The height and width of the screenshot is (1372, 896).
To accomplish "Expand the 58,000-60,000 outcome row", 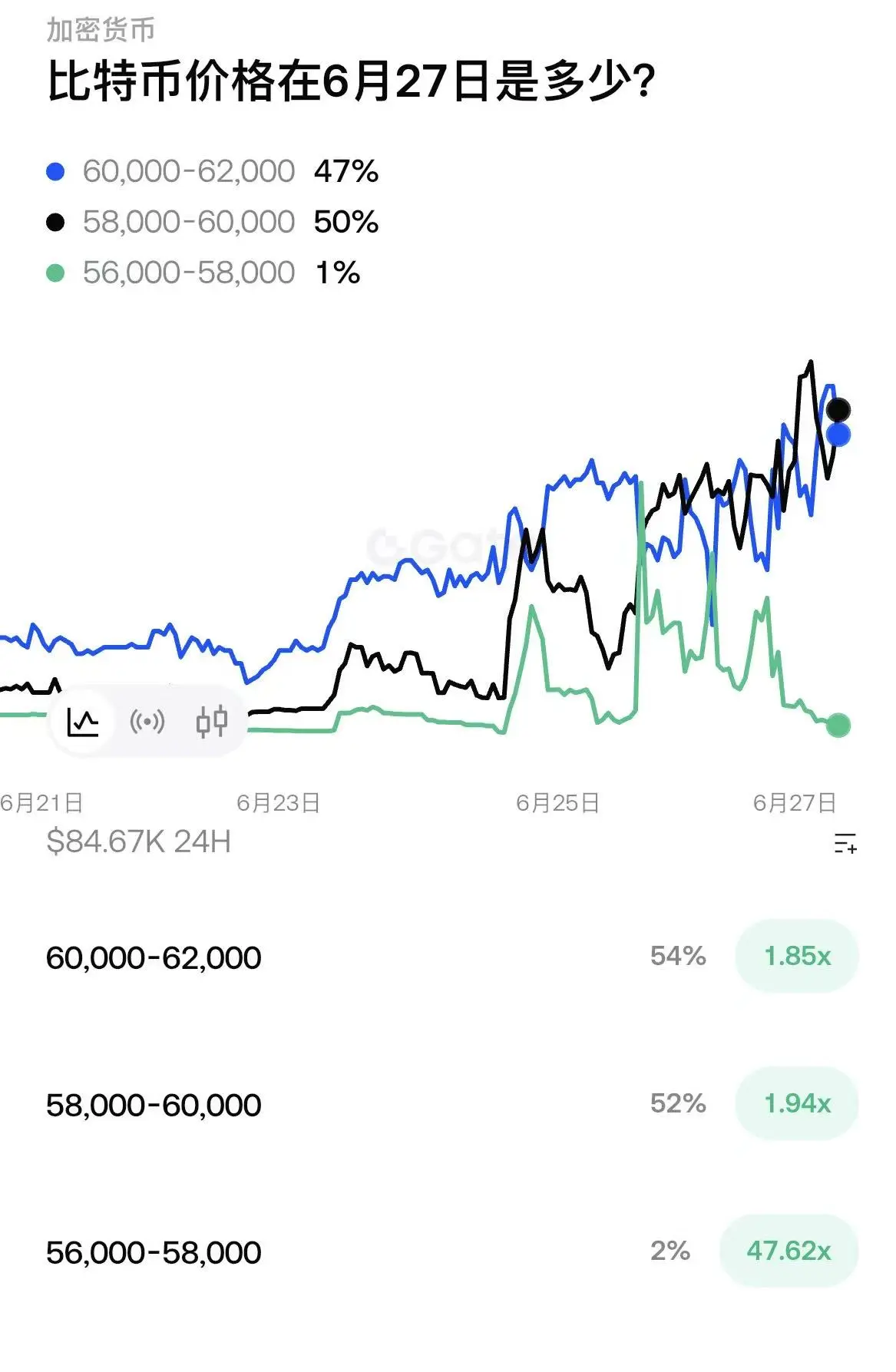I will pyautogui.click(x=448, y=1104).
